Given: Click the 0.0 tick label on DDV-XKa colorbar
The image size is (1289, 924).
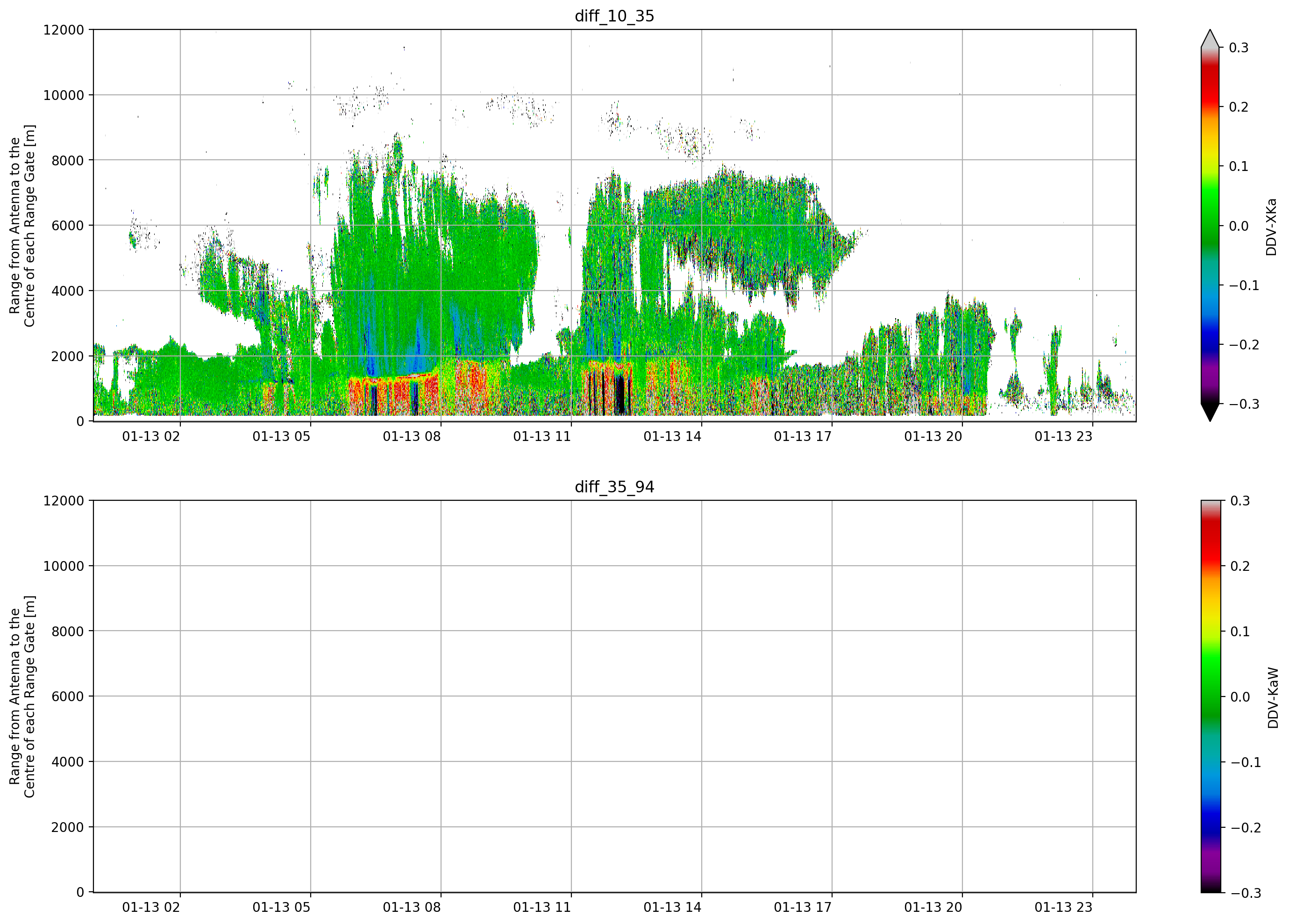Looking at the screenshot, I should point(1239,226).
